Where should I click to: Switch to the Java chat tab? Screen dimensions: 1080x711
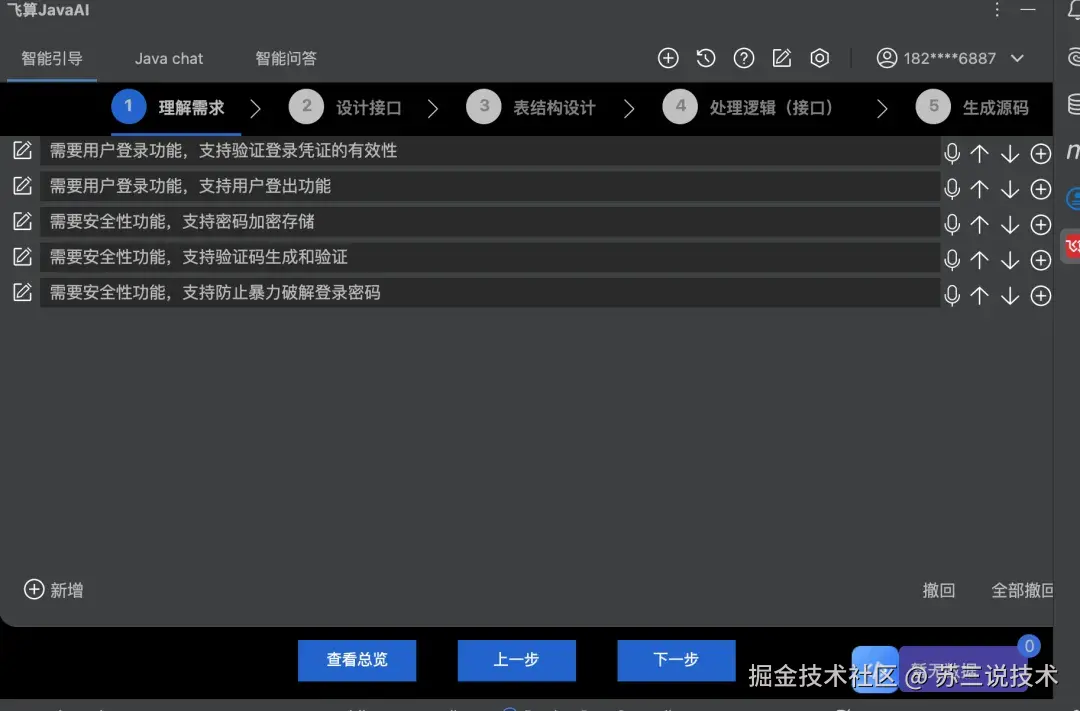pyautogui.click(x=168, y=58)
